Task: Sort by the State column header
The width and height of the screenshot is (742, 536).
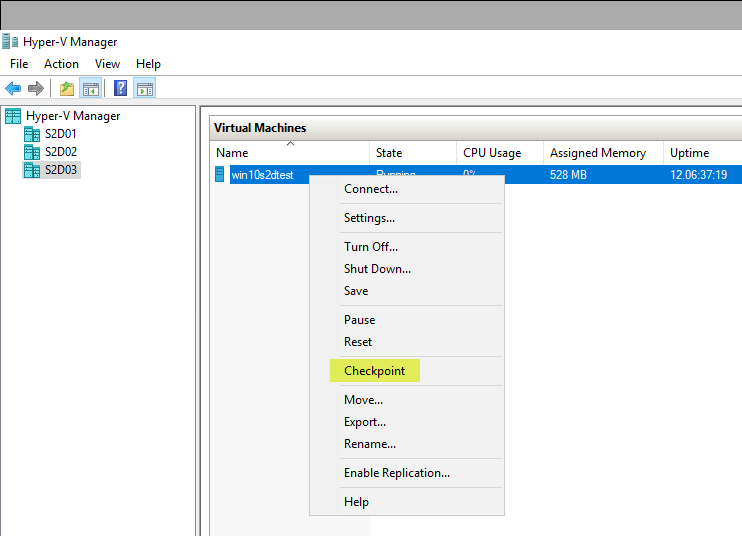Action: (x=413, y=153)
